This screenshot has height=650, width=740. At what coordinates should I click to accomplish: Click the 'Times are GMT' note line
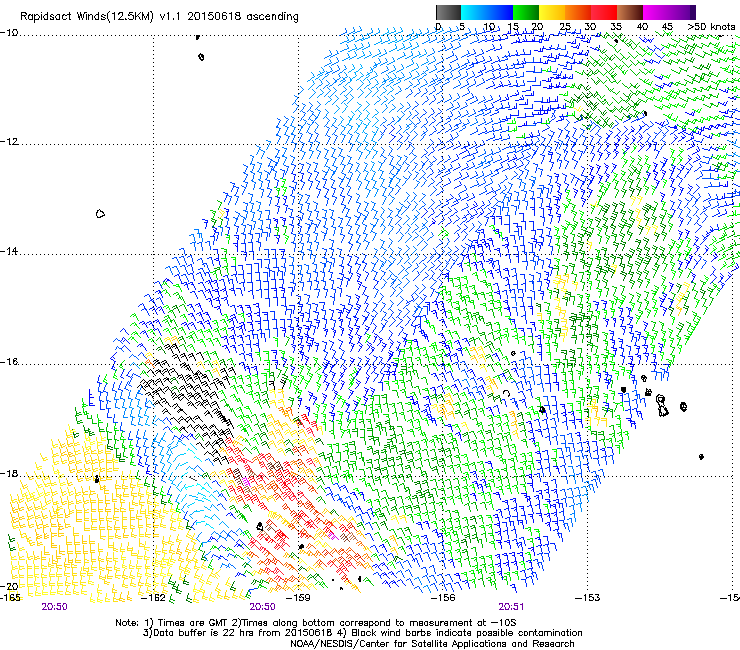[x=316, y=623]
